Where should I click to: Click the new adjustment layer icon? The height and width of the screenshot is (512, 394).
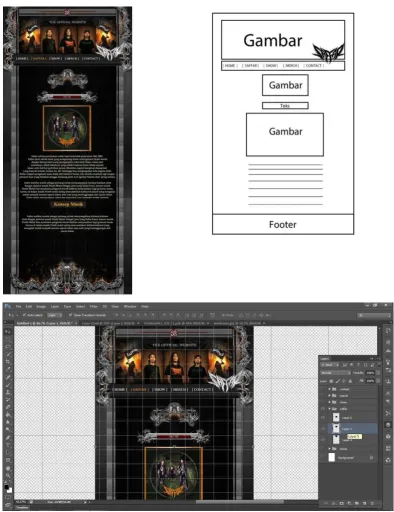(350, 503)
